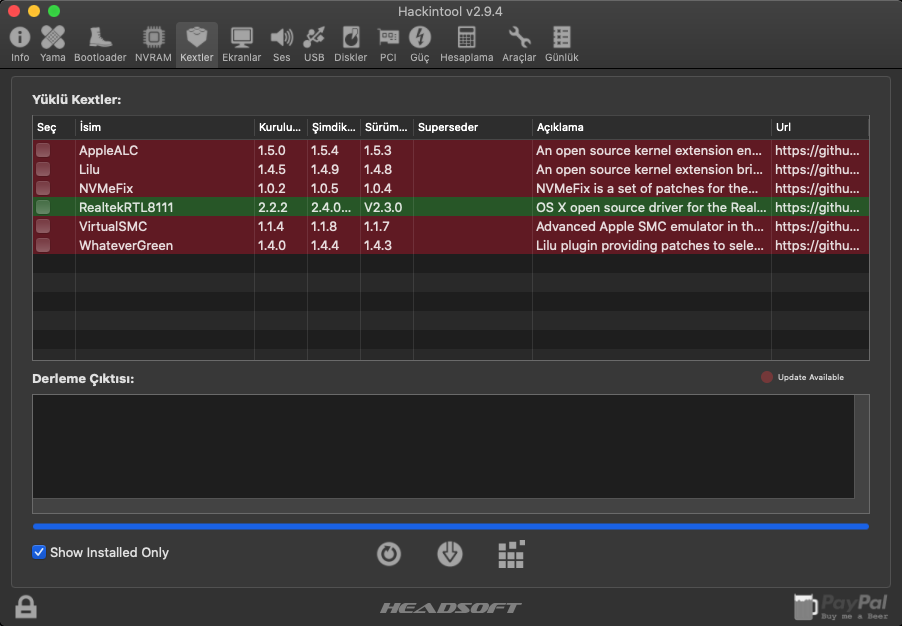Click the compile grid icon
The height and width of the screenshot is (626, 902).
coord(511,554)
